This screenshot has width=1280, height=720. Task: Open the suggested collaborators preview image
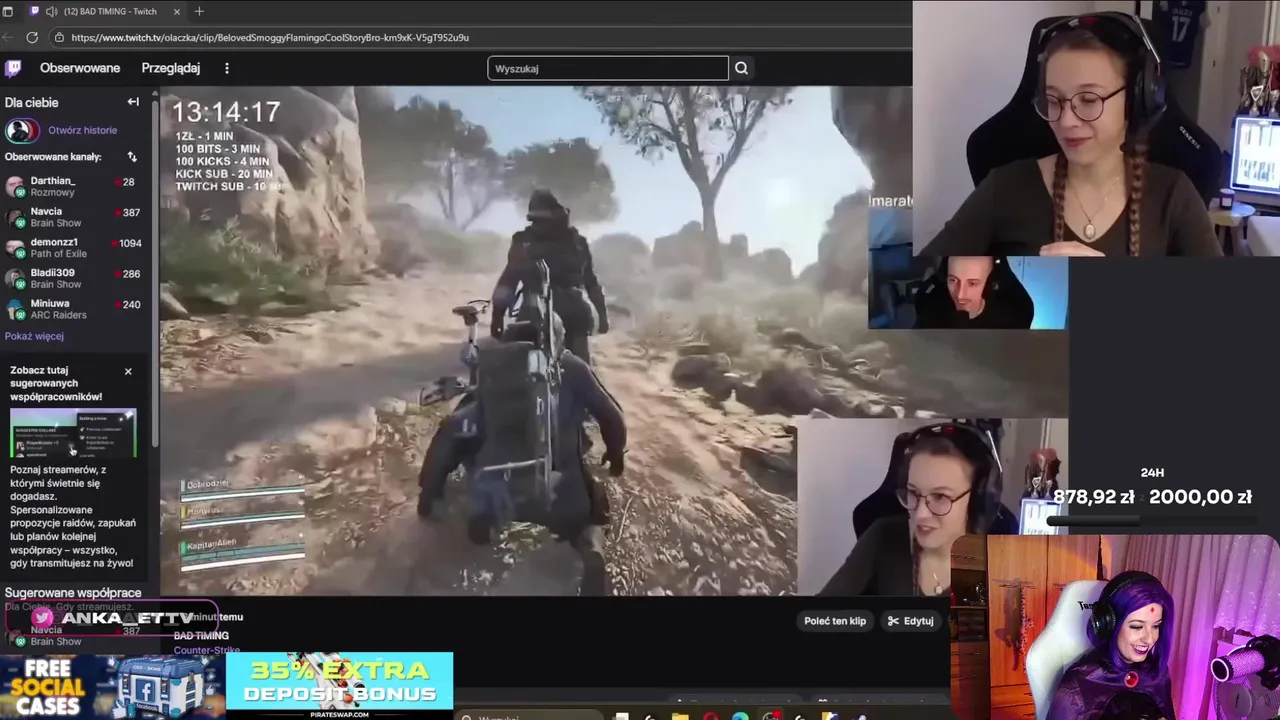(73, 433)
